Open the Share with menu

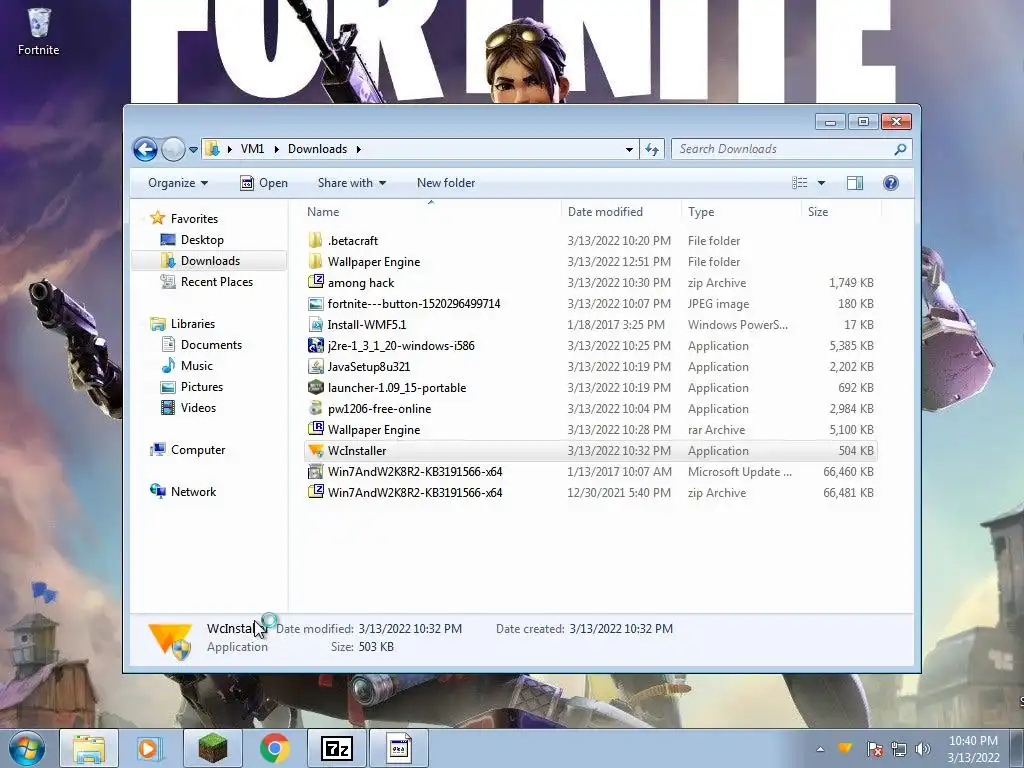coord(351,183)
